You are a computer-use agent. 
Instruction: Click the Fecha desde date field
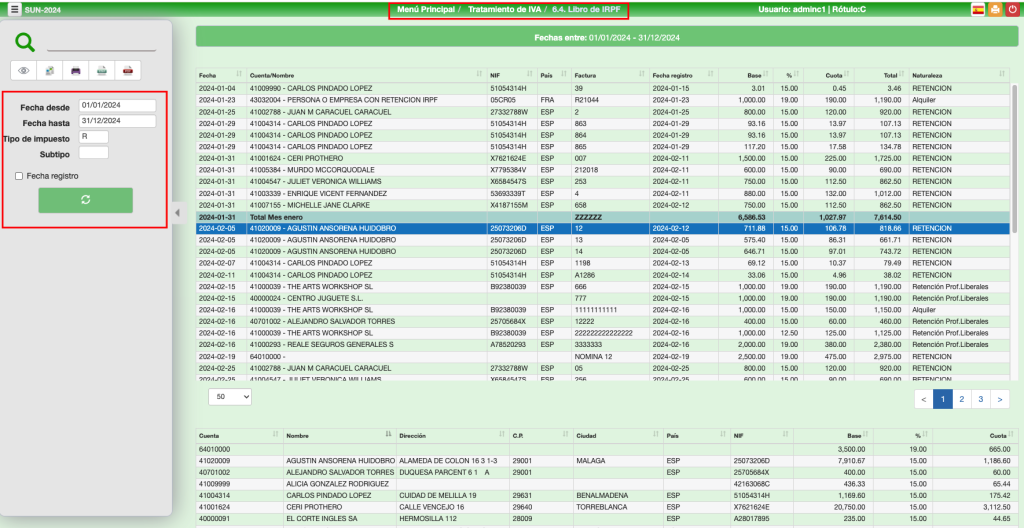118,105
